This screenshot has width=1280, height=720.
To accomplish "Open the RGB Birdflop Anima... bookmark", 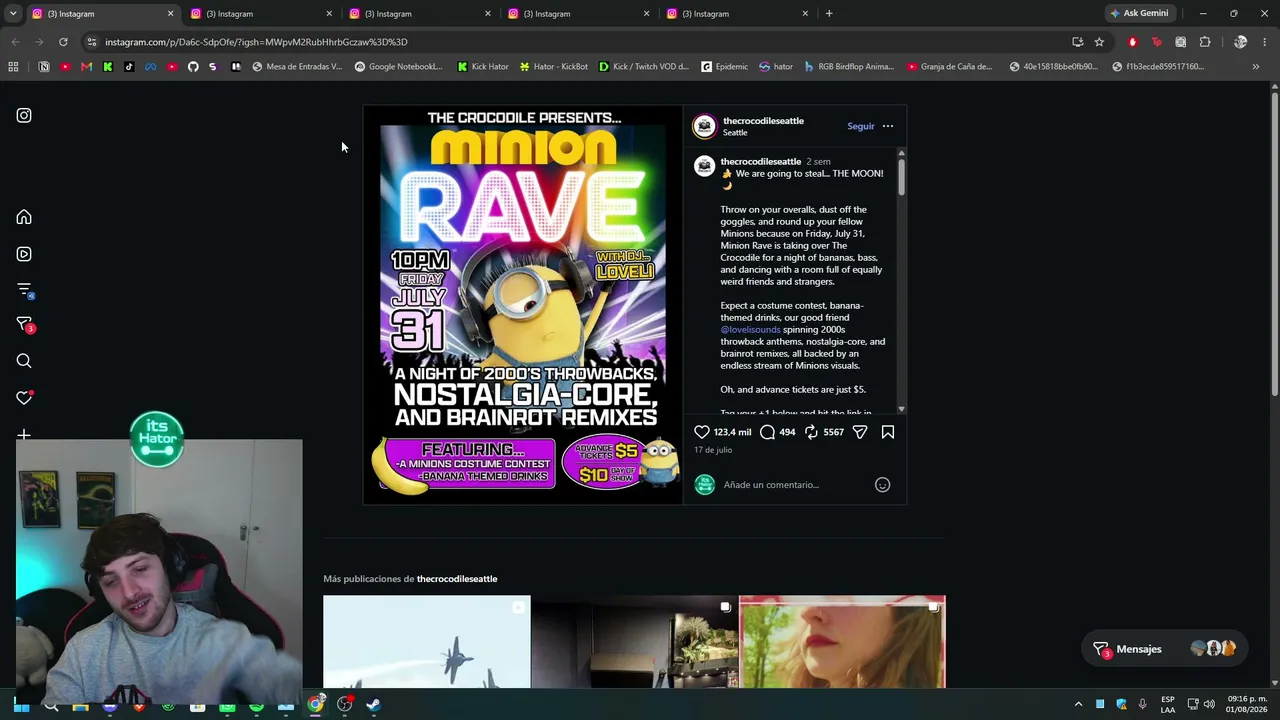I will [x=849, y=67].
